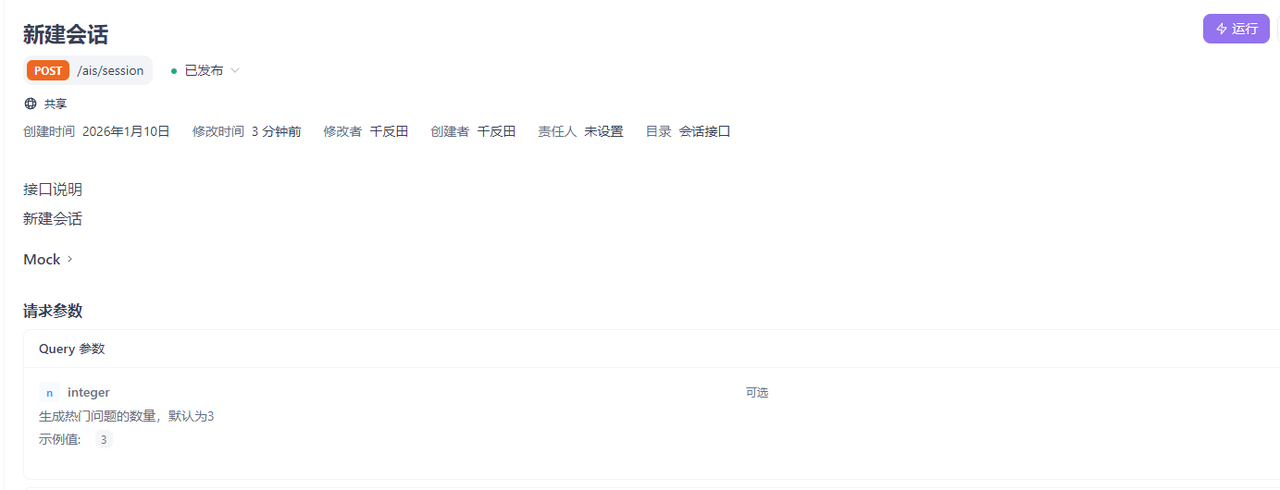Open the 已发布 status dropdown
The image size is (1280, 490).
click(x=205, y=71)
